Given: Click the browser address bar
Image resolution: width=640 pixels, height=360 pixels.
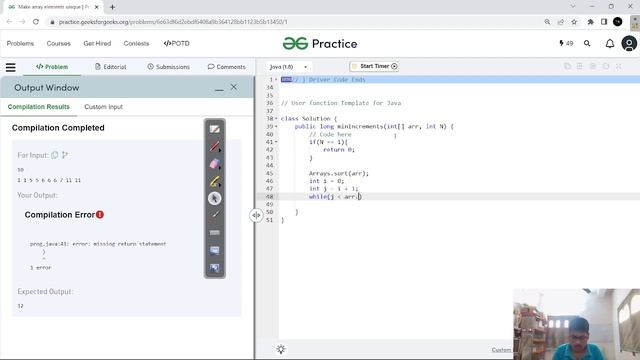Looking at the screenshot, I should click(x=294, y=22).
